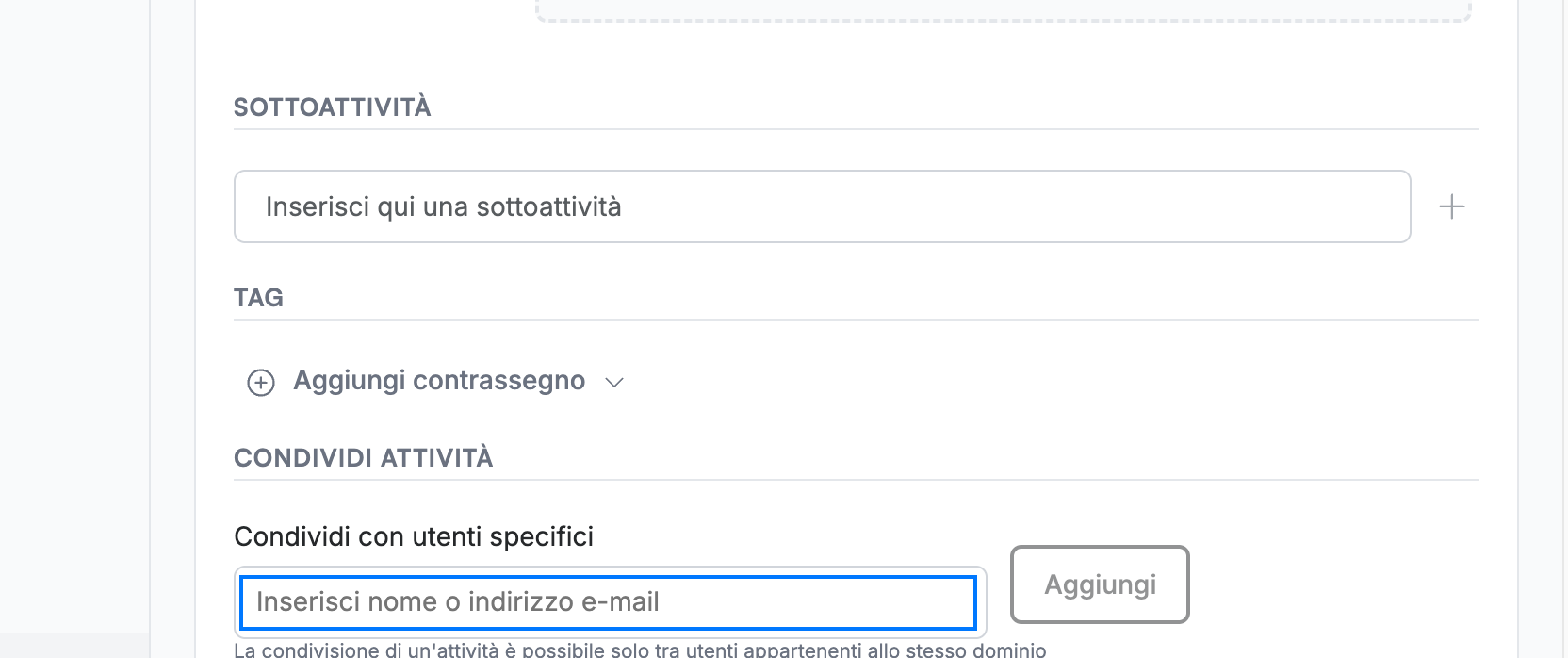
Task: Click the Condividi con utenti specifici label
Action: point(414,536)
